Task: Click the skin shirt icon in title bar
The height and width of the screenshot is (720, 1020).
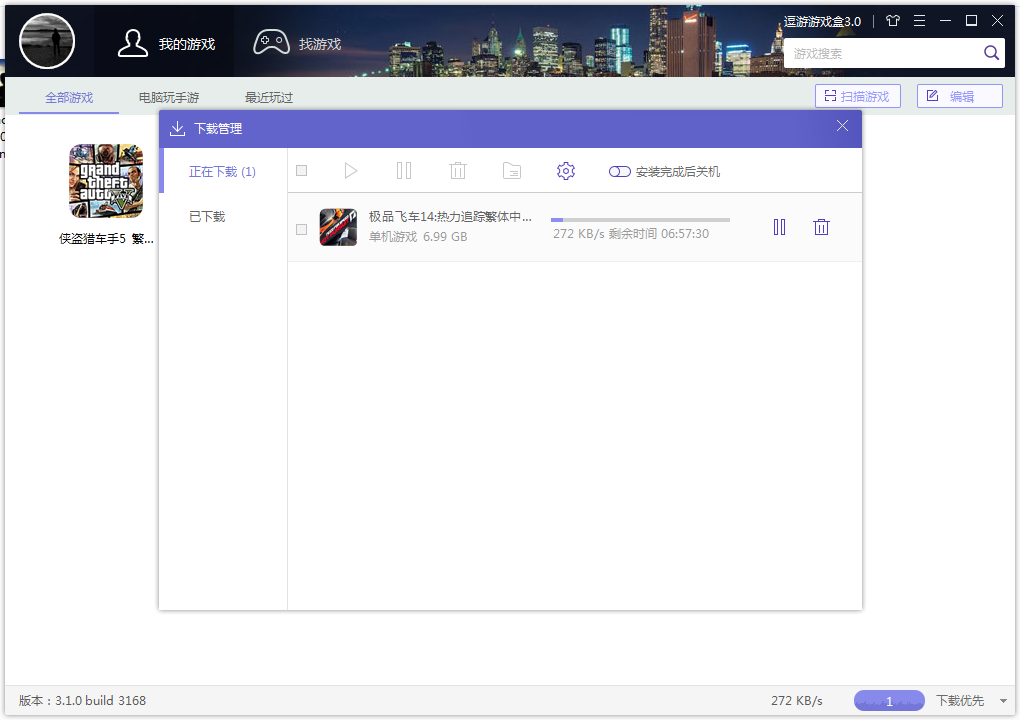Action: pyautogui.click(x=892, y=21)
